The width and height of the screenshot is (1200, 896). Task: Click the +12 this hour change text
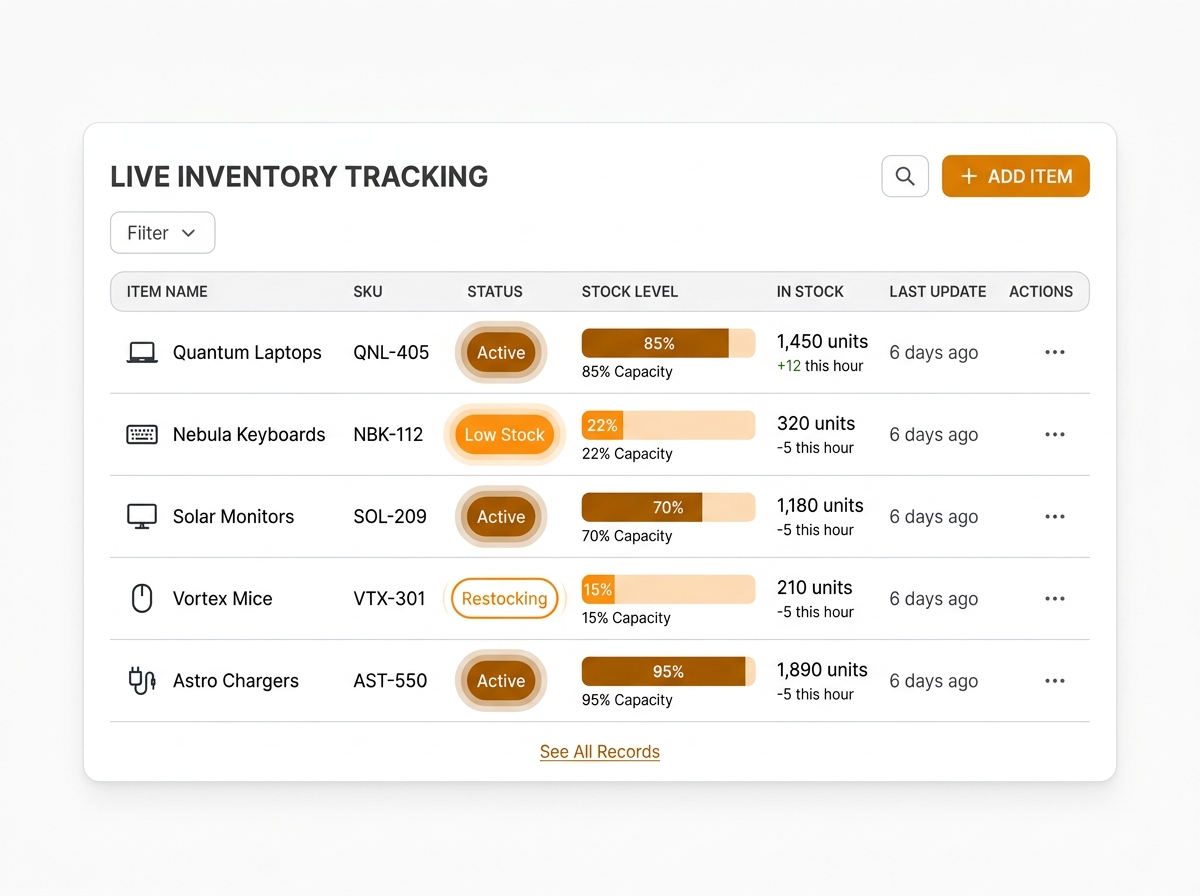(x=820, y=366)
